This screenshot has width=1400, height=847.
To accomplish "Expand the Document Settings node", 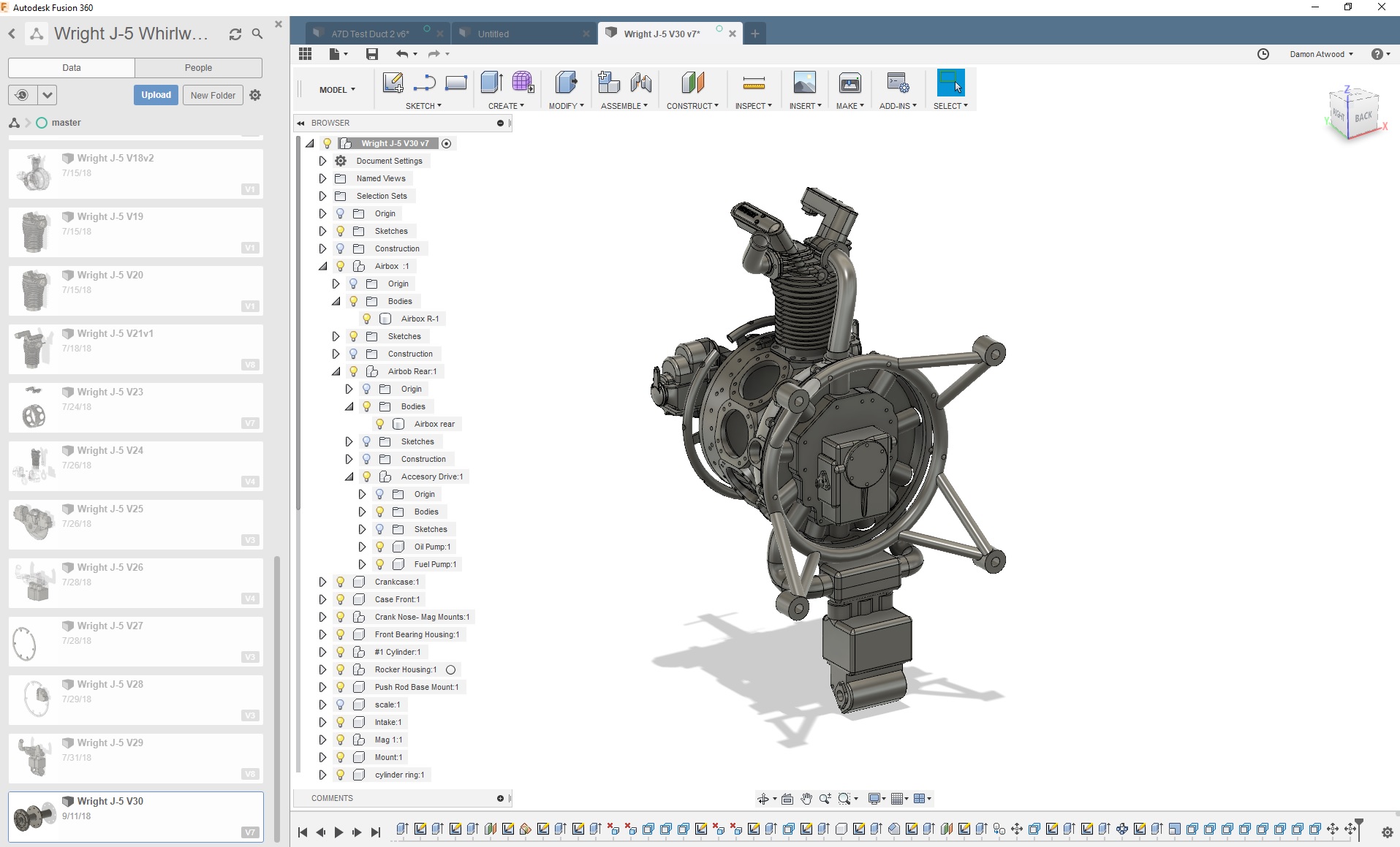I will (322, 161).
